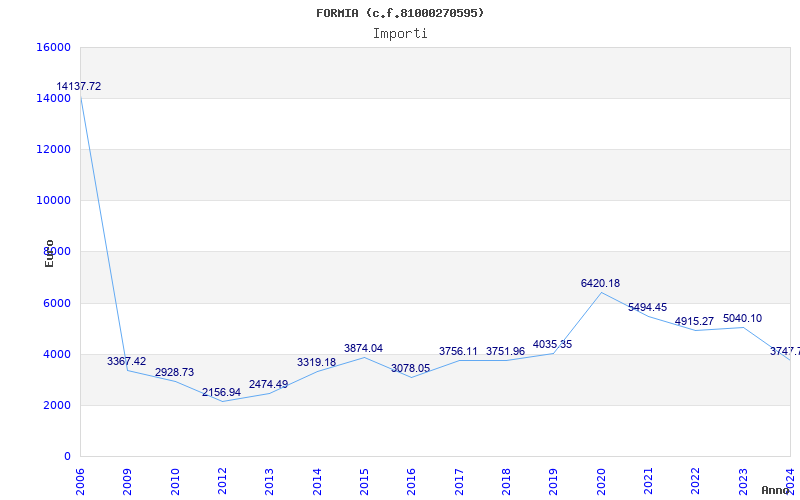Click the 2016 x-axis year label
The image size is (800, 500).
pyautogui.click(x=412, y=482)
